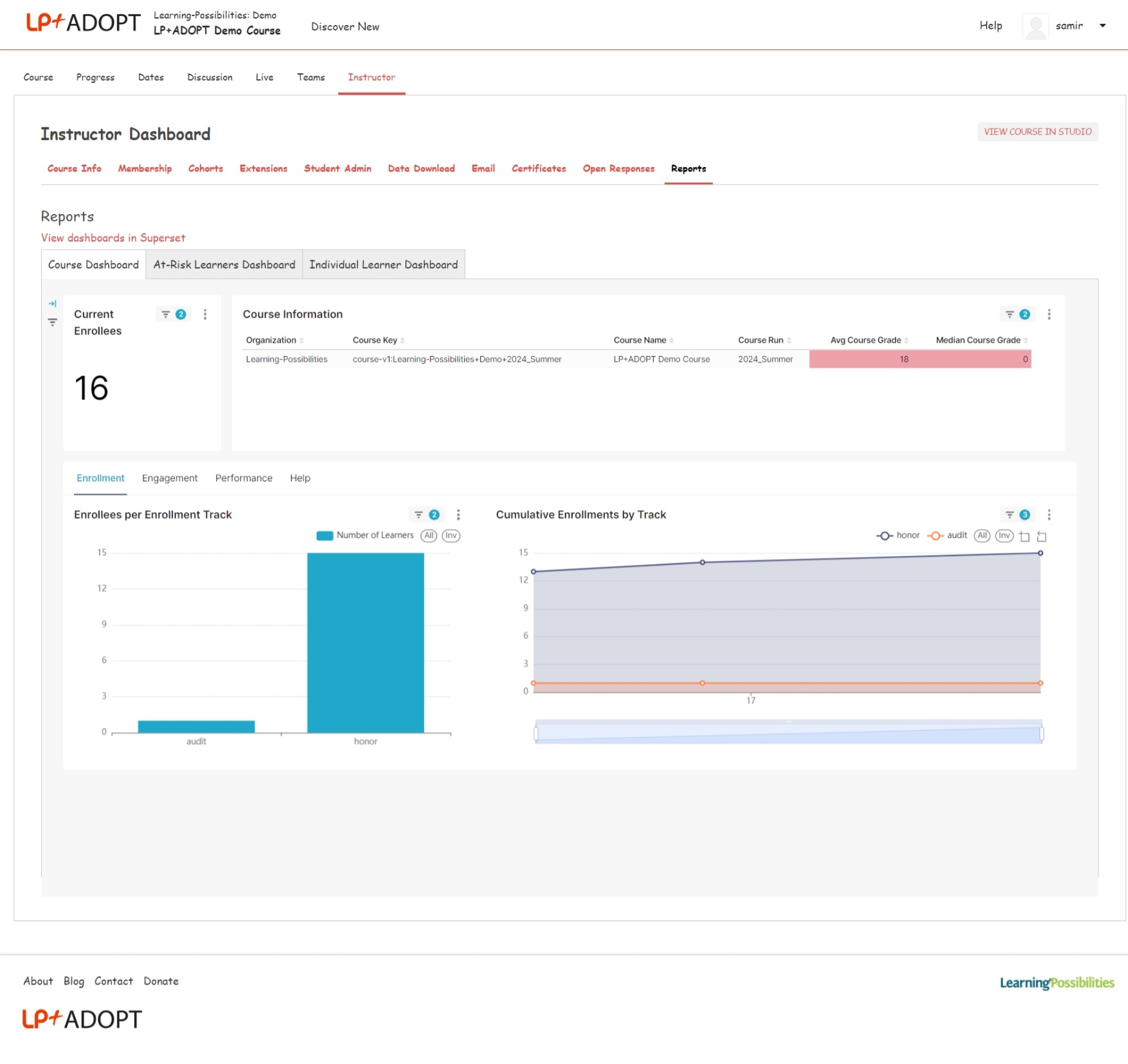Invert legend selection in Cumulative chart
Image resolution: width=1128 pixels, height=1064 pixels.
pos(1005,535)
